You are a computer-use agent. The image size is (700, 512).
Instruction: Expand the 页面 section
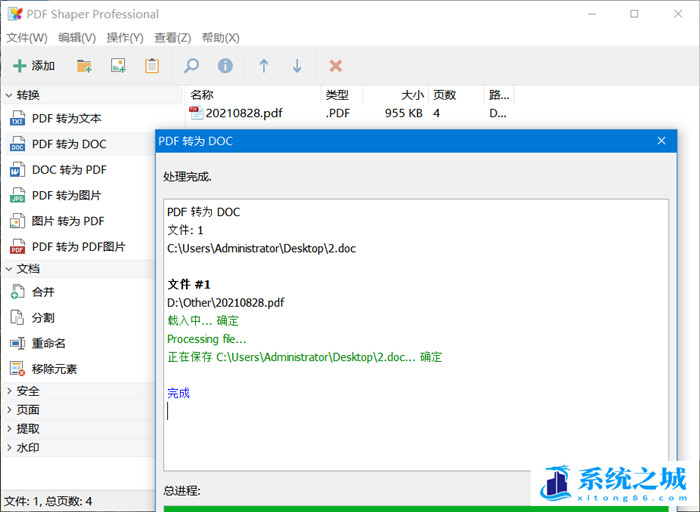pyautogui.click(x=8, y=410)
